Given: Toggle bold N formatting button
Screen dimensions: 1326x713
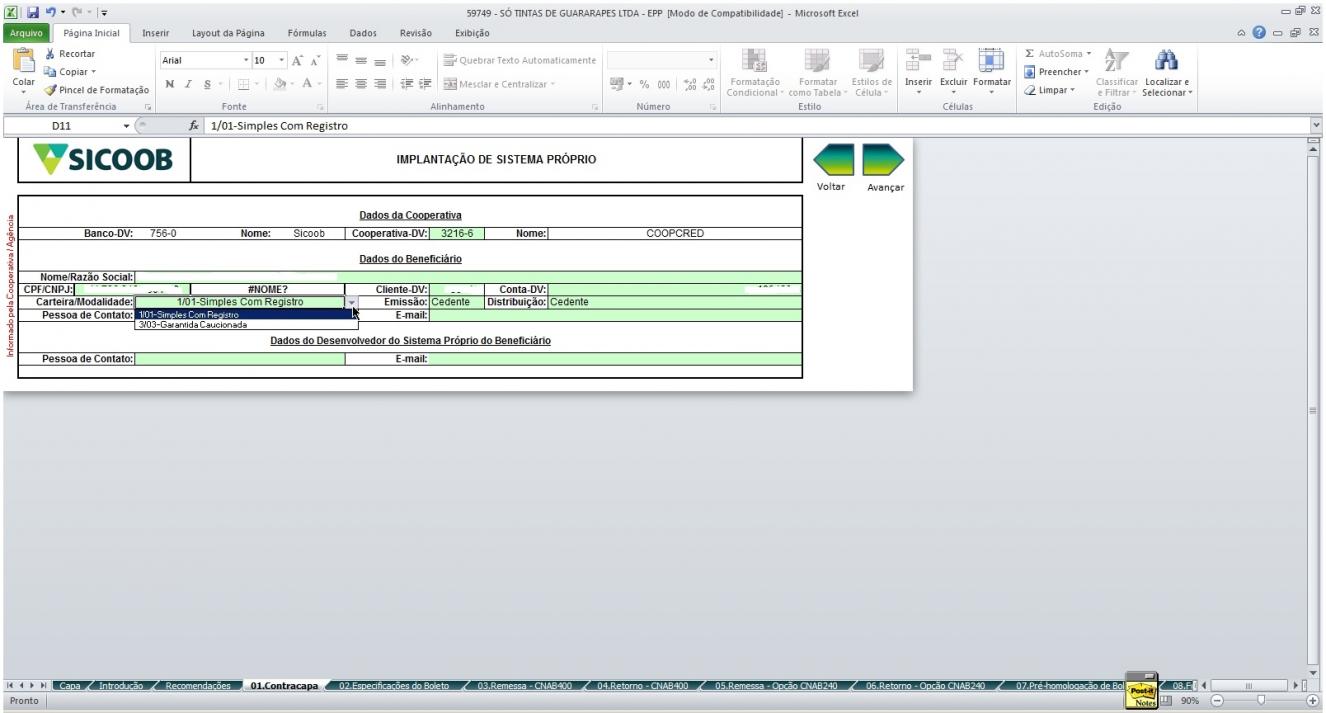Looking at the screenshot, I should click(x=170, y=84).
